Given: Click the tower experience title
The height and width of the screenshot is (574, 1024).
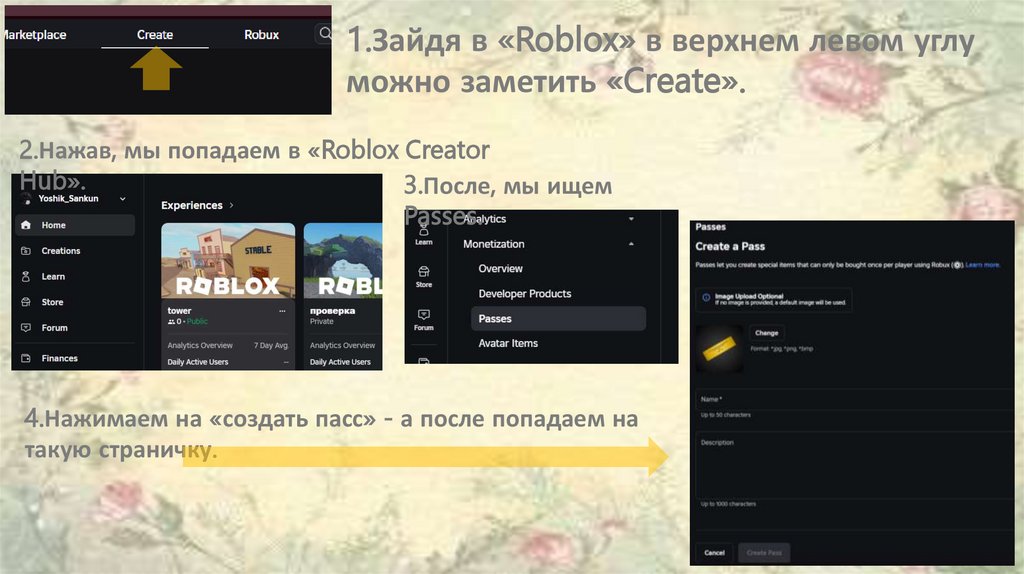Looking at the screenshot, I should [x=180, y=311].
